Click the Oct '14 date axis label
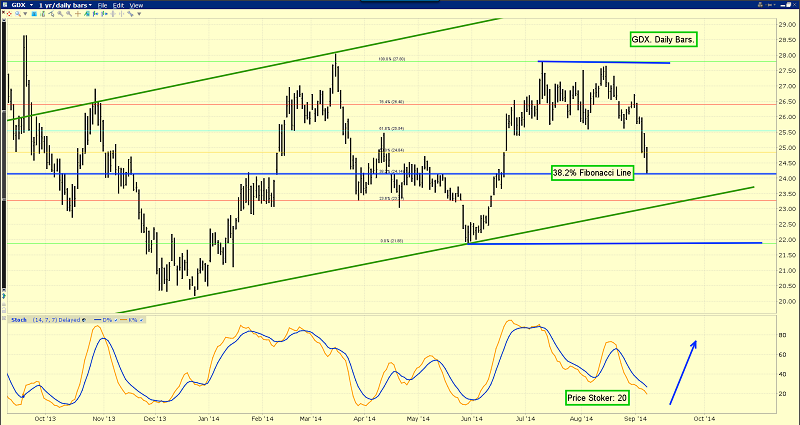 coord(703,418)
